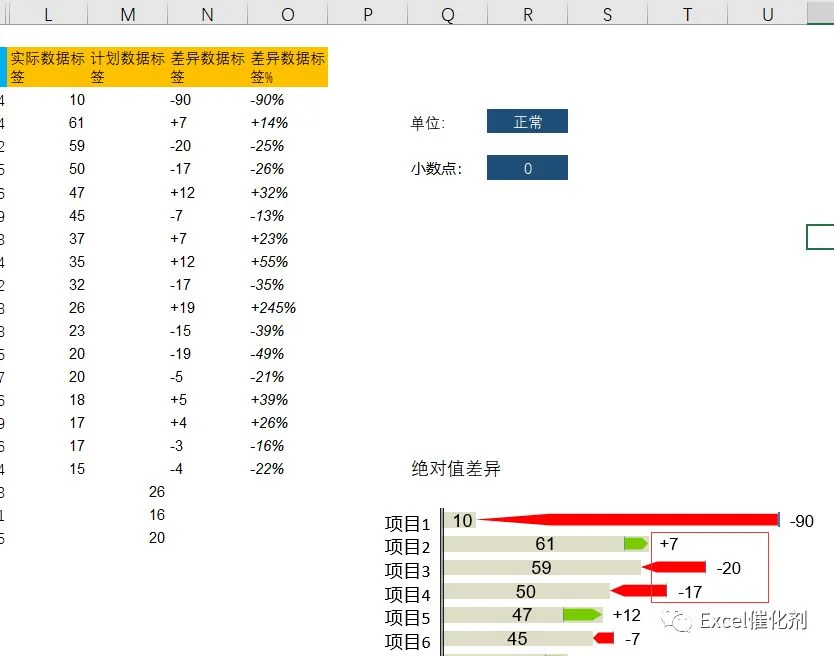
Task: Click the -4 difference cell
Action: click(207, 469)
